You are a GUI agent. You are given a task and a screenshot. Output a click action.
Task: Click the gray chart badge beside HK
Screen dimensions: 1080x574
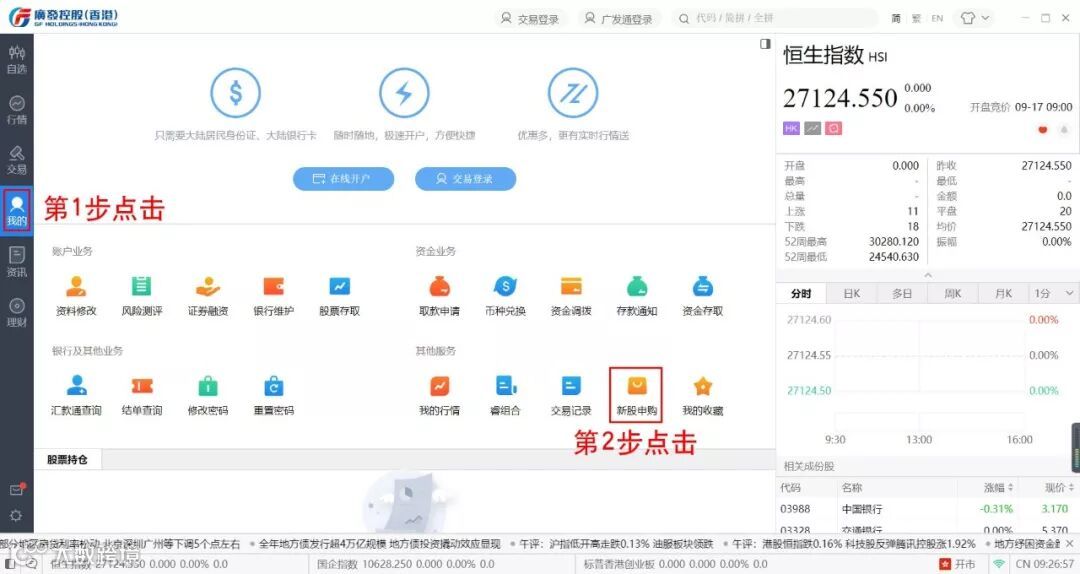(x=813, y=128)
